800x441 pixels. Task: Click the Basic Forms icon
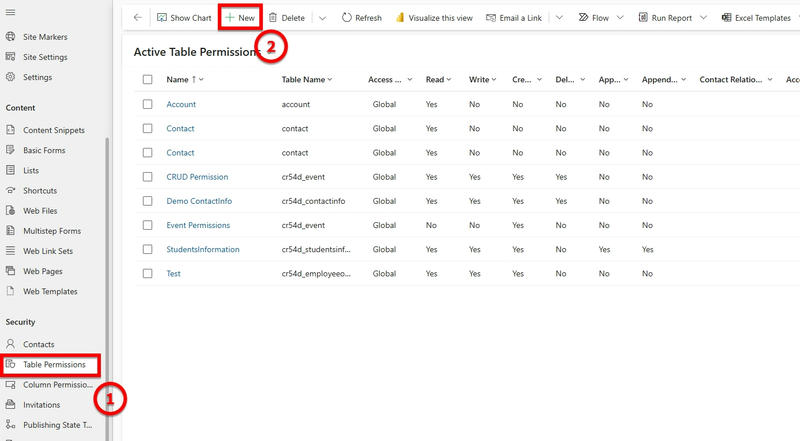click(10, 150)
